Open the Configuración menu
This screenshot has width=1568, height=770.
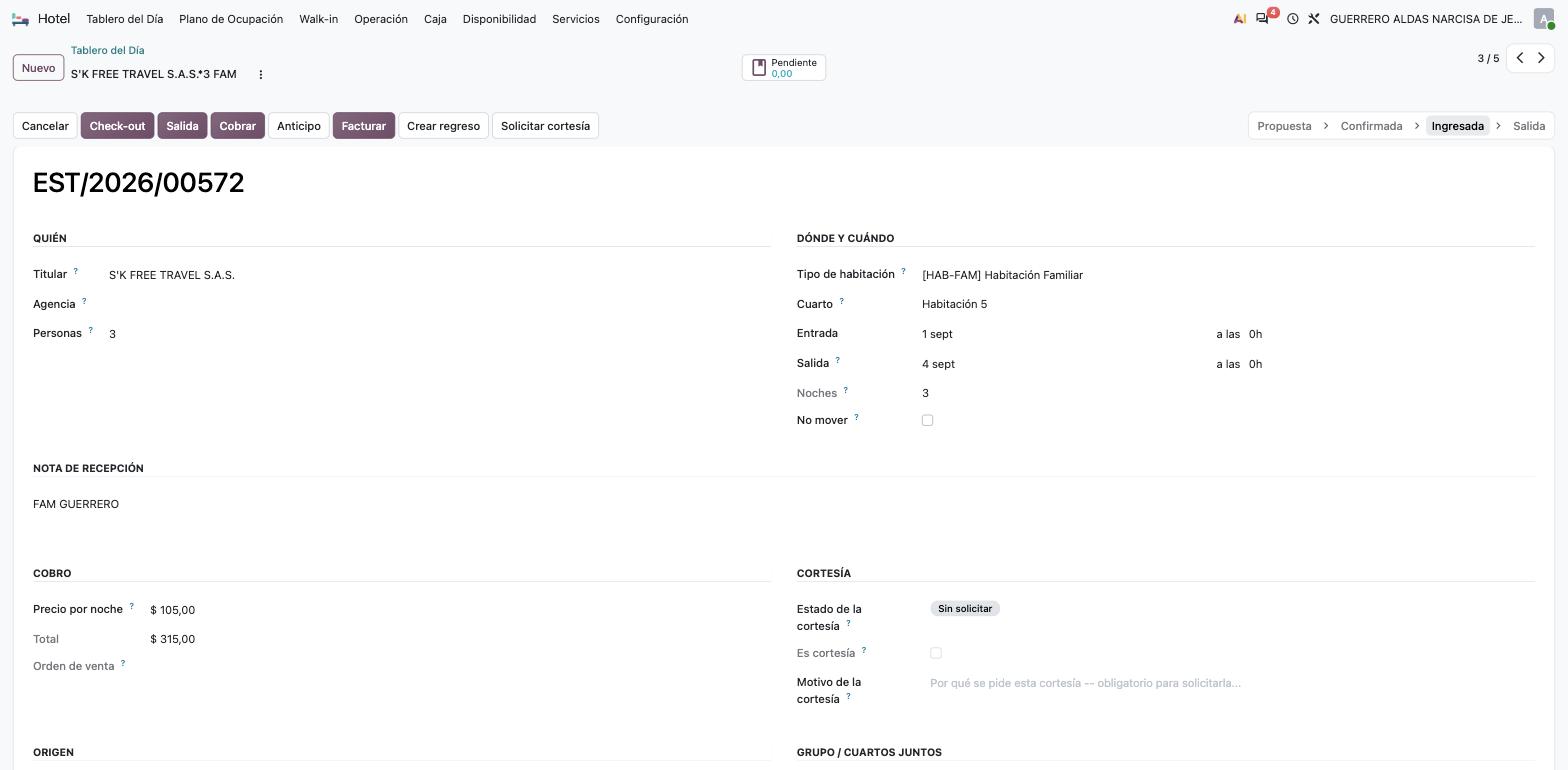pos(652,19)
